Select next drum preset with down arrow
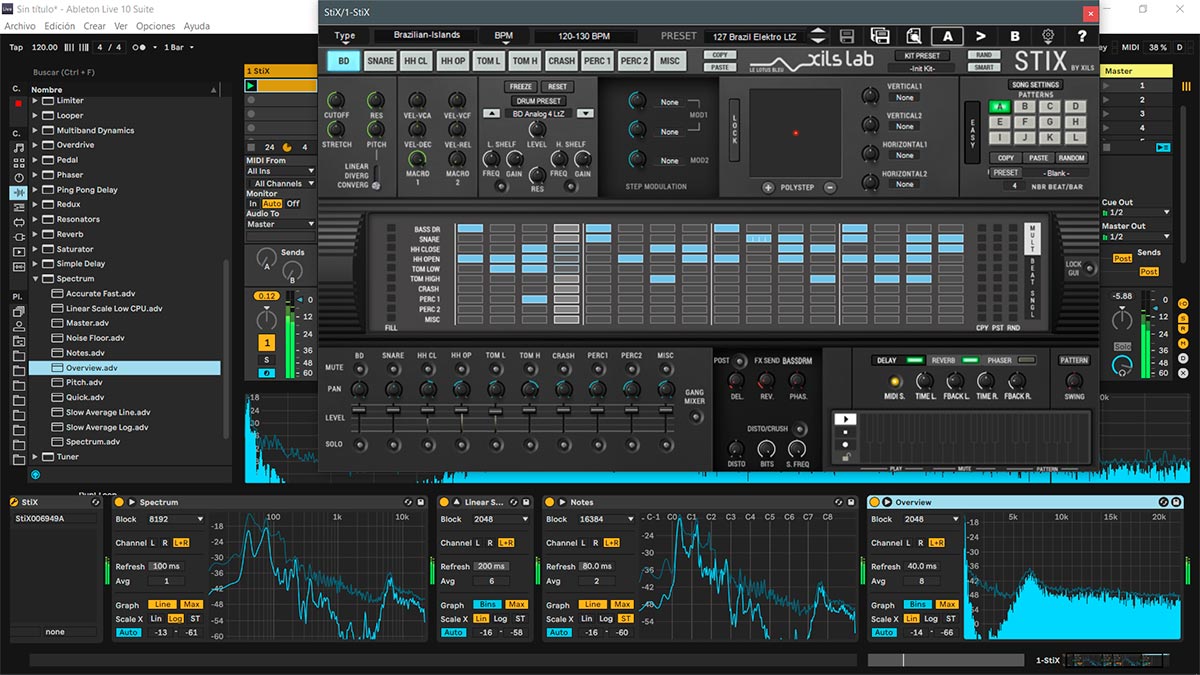This screenshot has width=1200, height=675. click(585, 114)
